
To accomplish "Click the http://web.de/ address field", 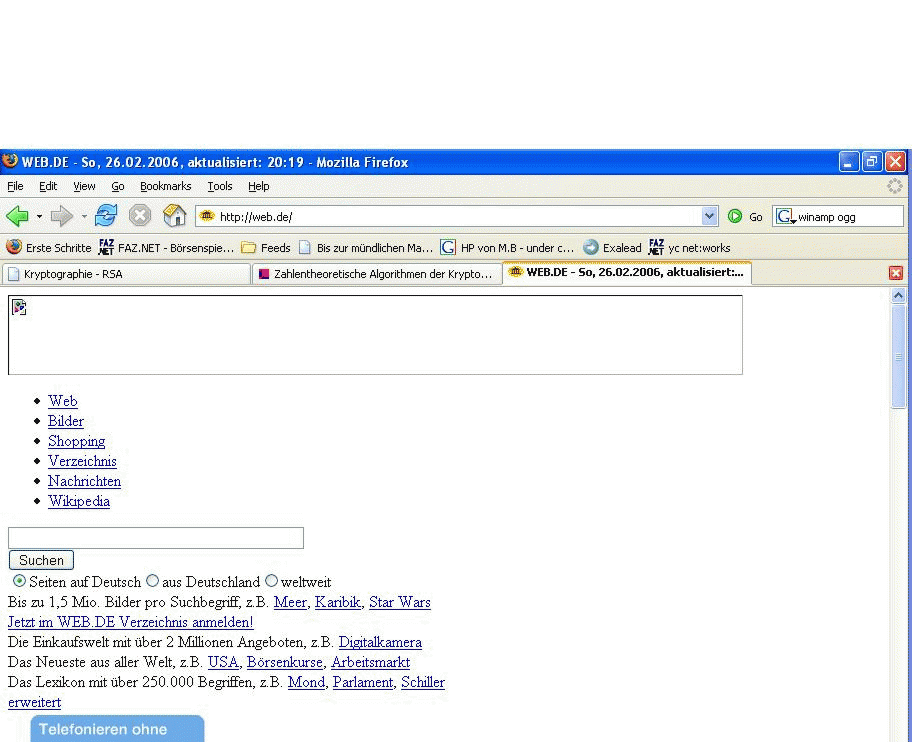I will (457, 216).
